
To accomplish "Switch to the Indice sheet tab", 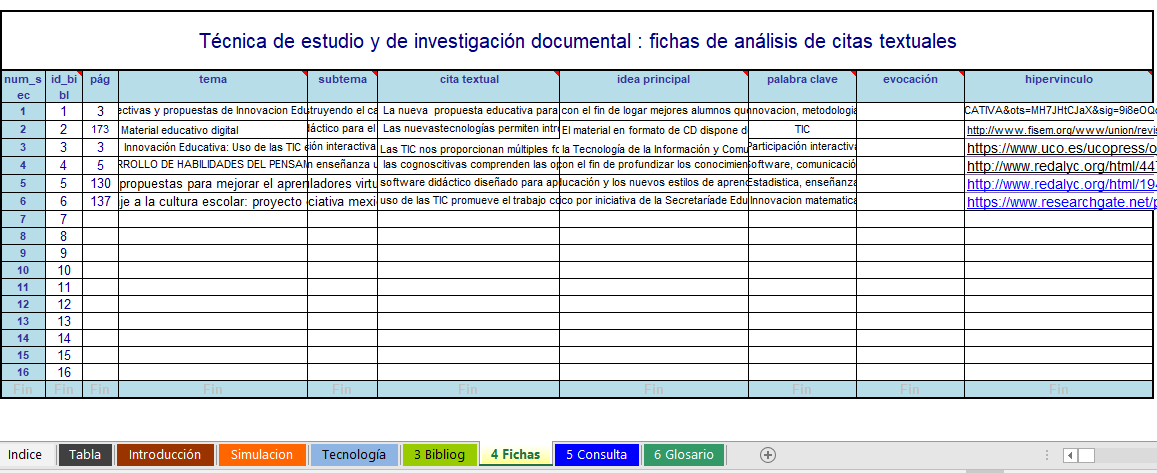I will 25,455.
